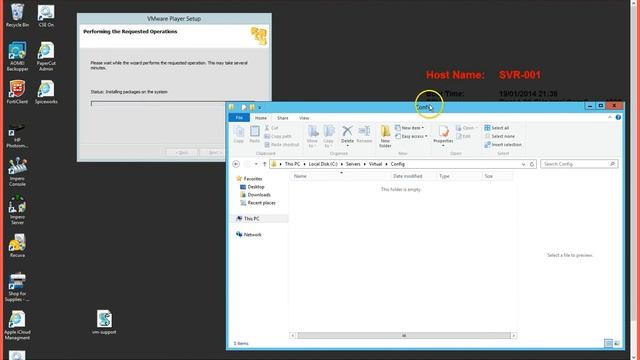Open the vm-support desktop file
The width and height of the screenshot is (640, 360).
pos(104,322)
